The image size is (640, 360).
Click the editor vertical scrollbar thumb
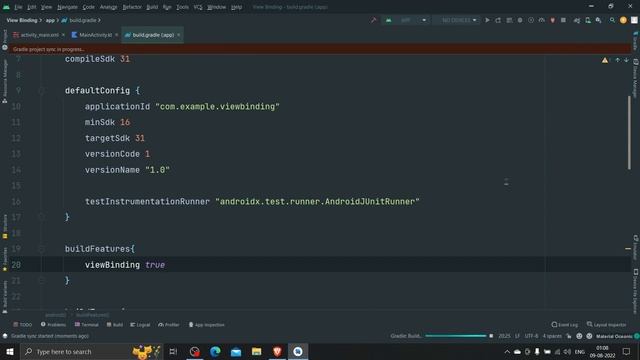tap(629, 133)
